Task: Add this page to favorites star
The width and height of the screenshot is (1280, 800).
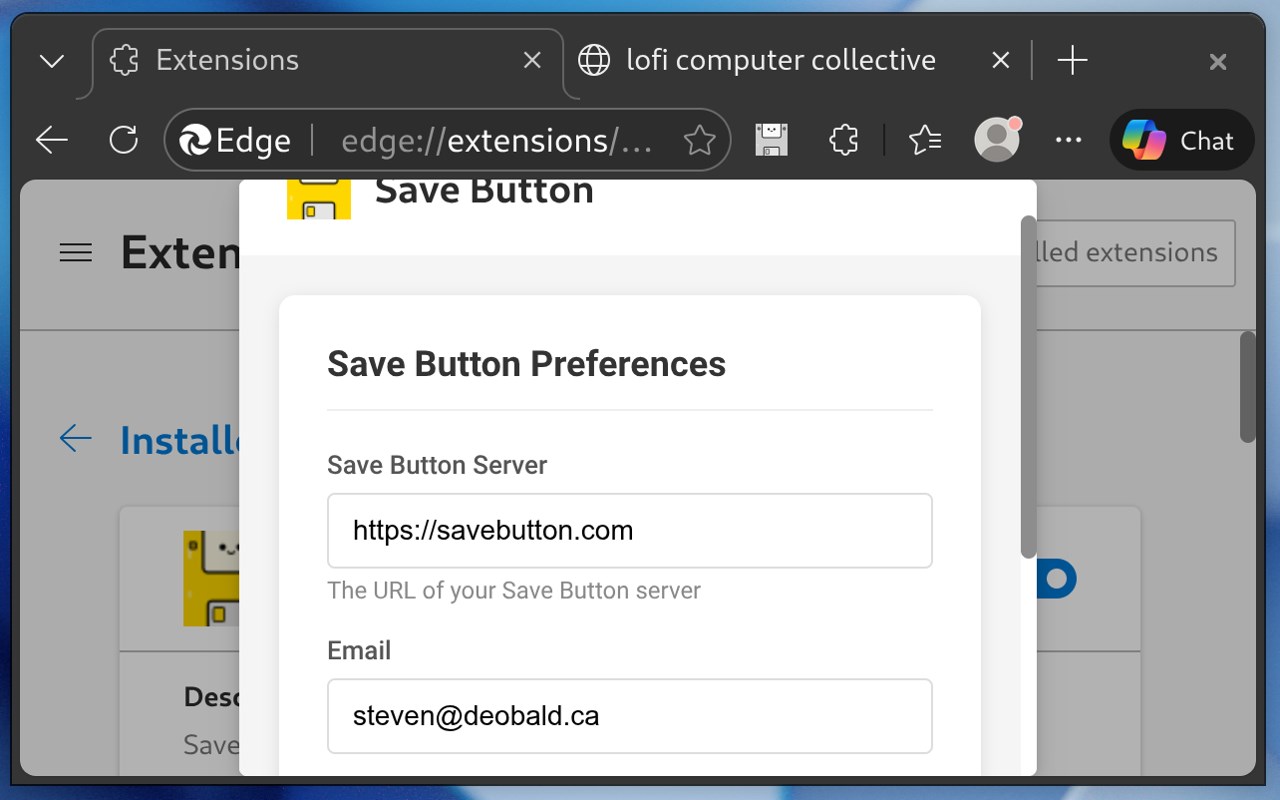Action: (699, 141)
